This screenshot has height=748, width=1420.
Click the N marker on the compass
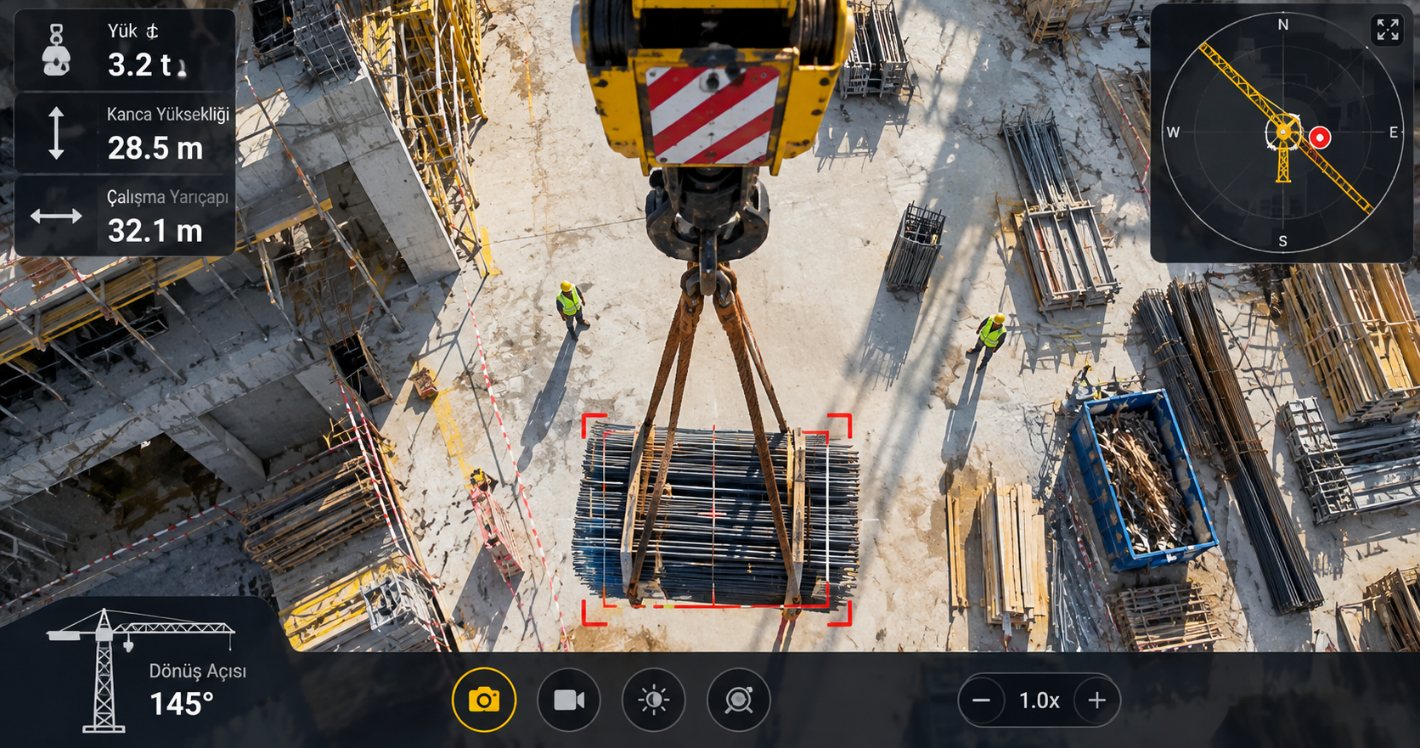click(x=1283, y=25)
